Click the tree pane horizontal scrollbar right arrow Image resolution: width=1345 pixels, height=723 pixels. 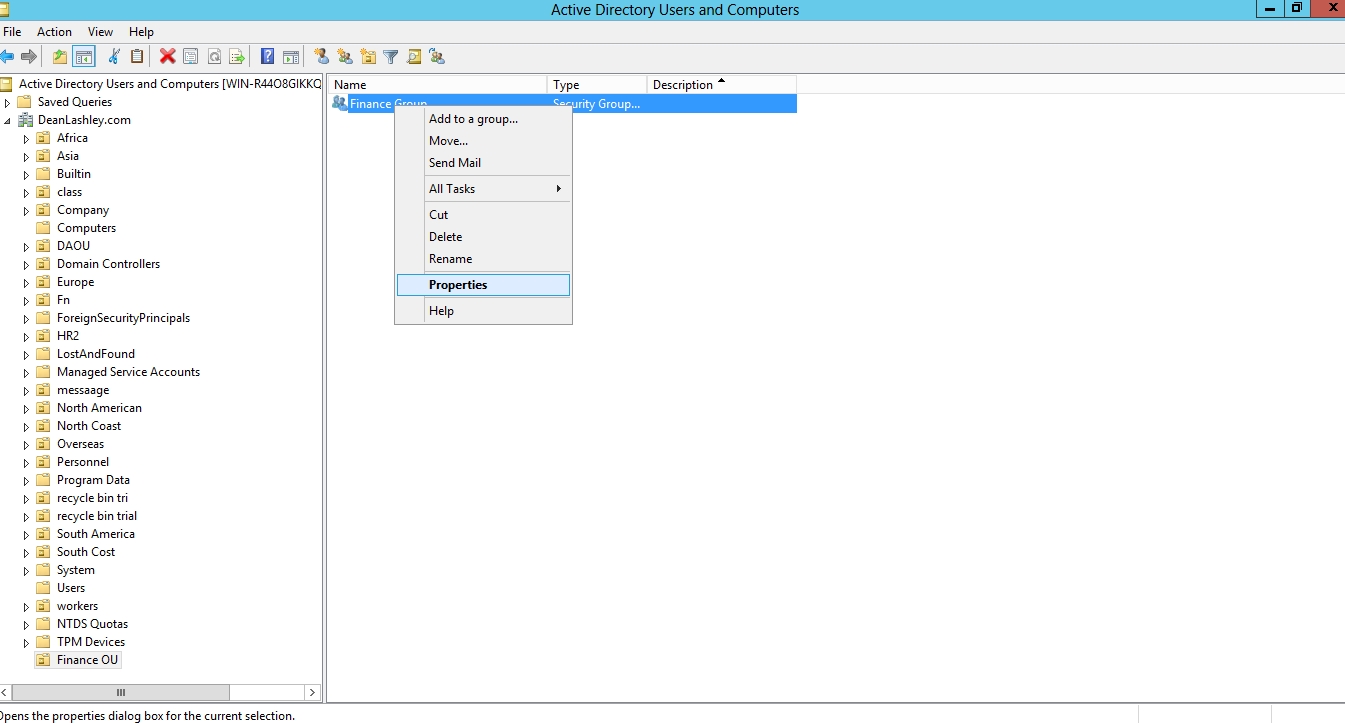pyautogui.click(x=312, y=692)
